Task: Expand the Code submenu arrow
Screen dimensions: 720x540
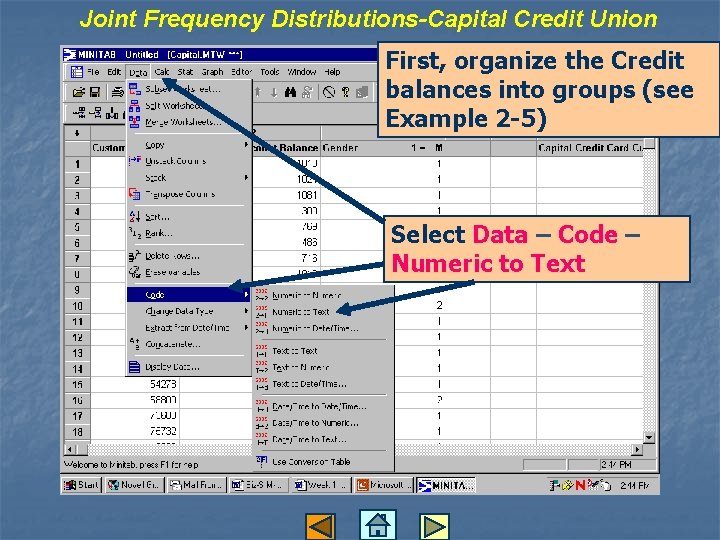Action: pos(247,294)
